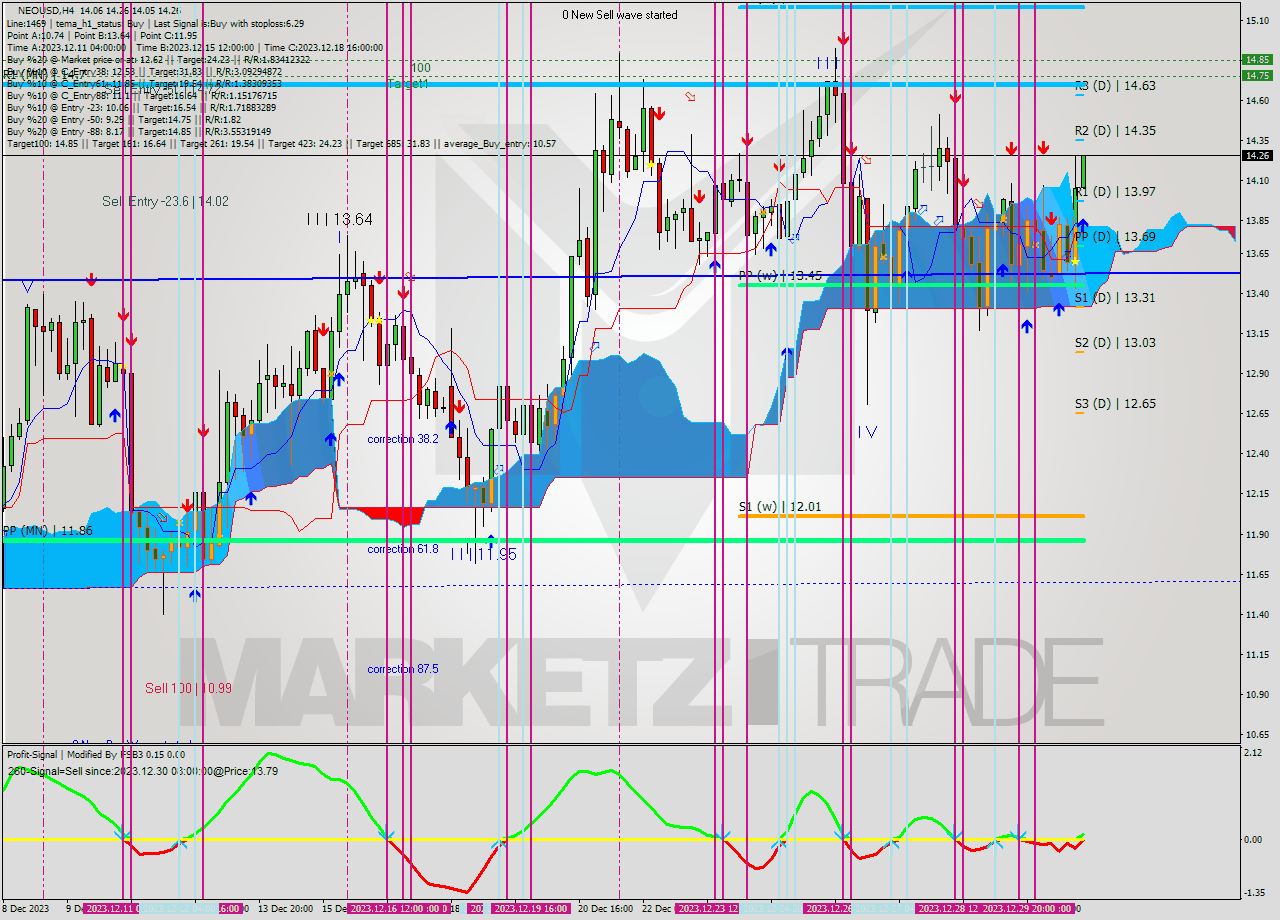Image resolution: width=1280 pixels, height=920 pixels.
Task: Click the R3 (D) | 14.63 pivot label
Action: 1115,86
